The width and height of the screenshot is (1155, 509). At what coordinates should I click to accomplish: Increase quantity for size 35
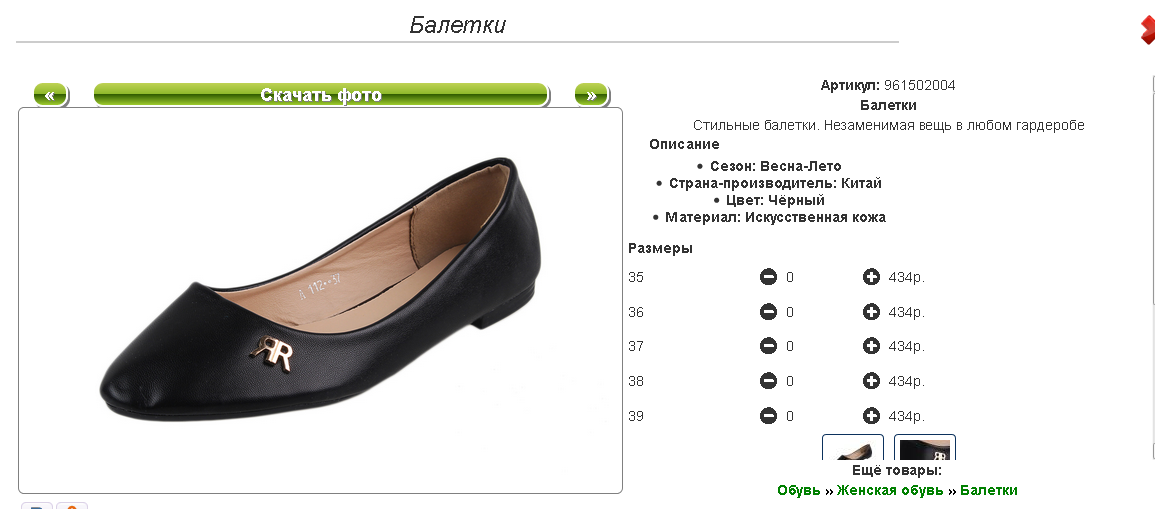pyautogui.click(x=871, y=277)
